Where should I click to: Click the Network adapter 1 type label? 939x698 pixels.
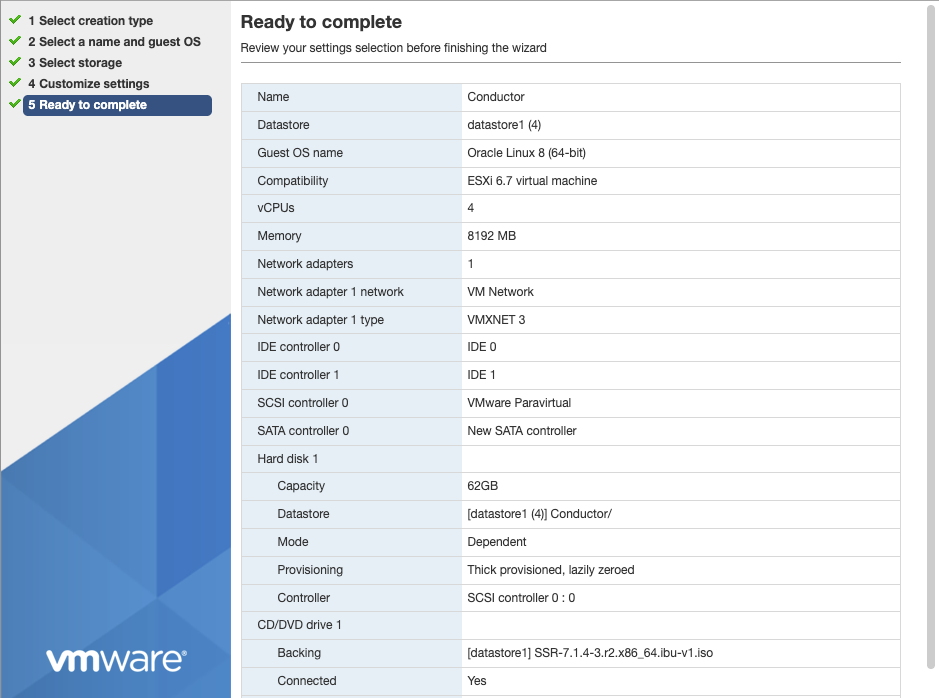point(320,320)
